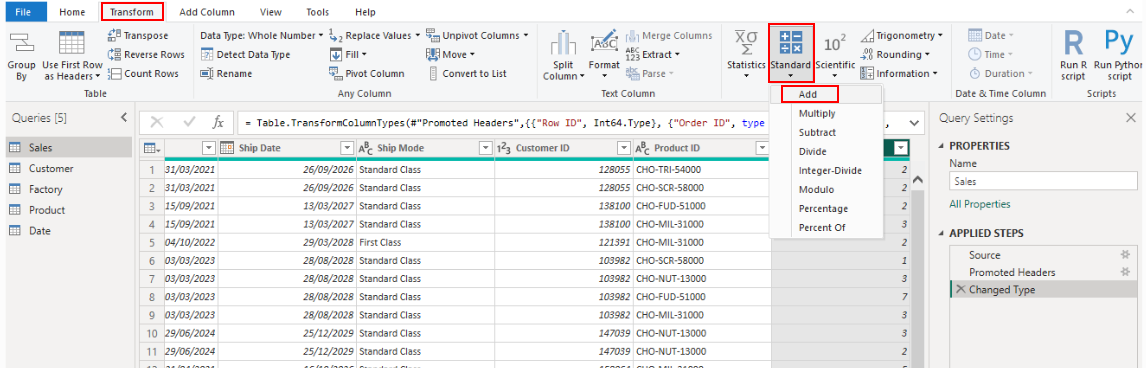Click Pivot Column
This screenshot has width=1146, height=368.
pyautogui.click(x=366, y=73)
